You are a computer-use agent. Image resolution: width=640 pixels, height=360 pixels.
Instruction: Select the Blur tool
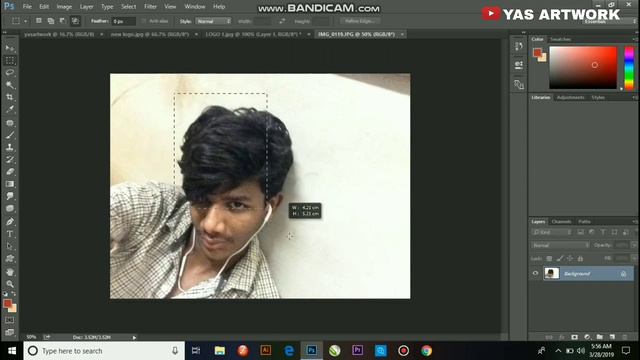[x=10, y=196]
